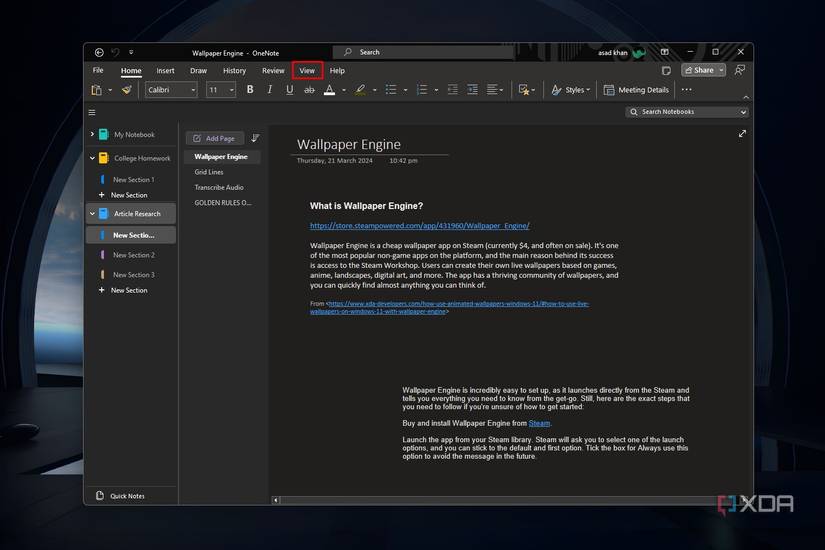The height and width of the screenshot is (550, 825).
Task: Open the View ribbon tab
Action: click(x=307, y=71)
